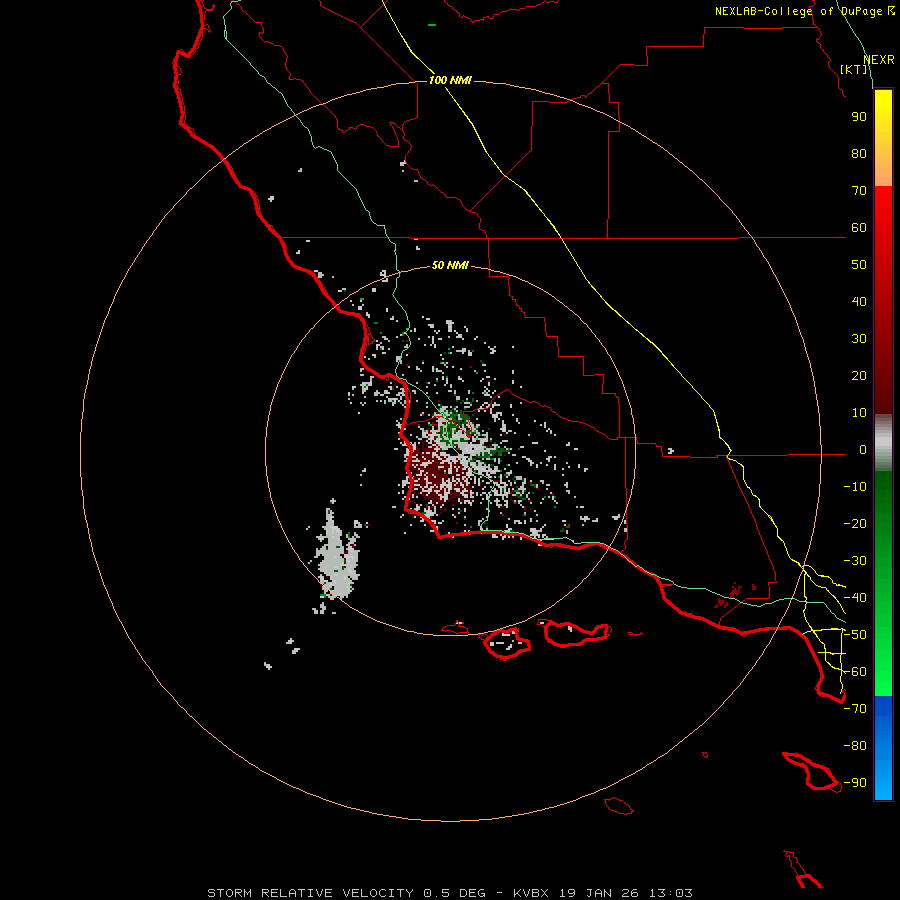Click the "50 NMI" range ring label
900x900 pixels.
coord(450,265)
